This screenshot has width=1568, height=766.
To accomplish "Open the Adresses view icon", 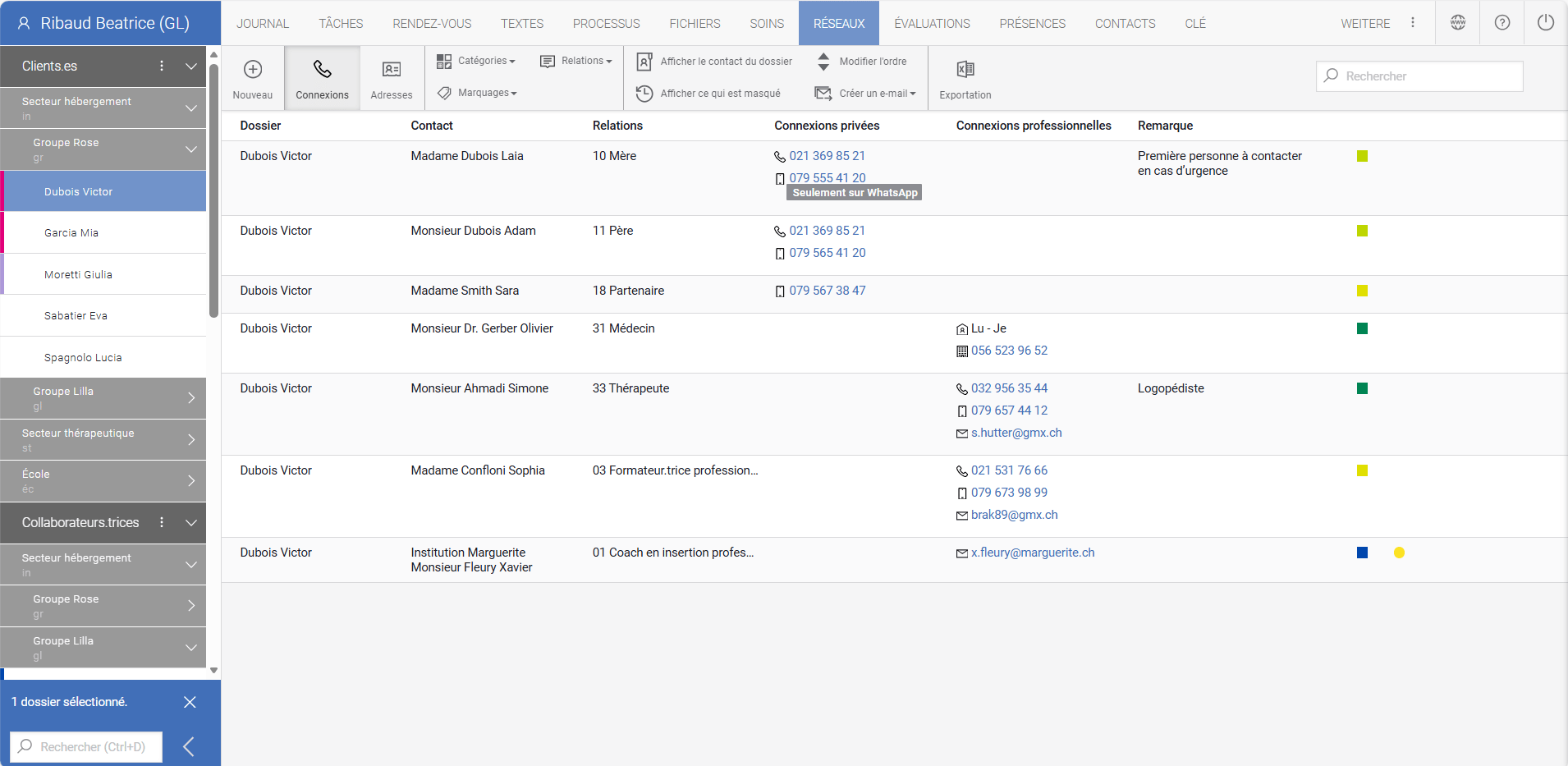I will pyautogui.click(x=391, y=70).
